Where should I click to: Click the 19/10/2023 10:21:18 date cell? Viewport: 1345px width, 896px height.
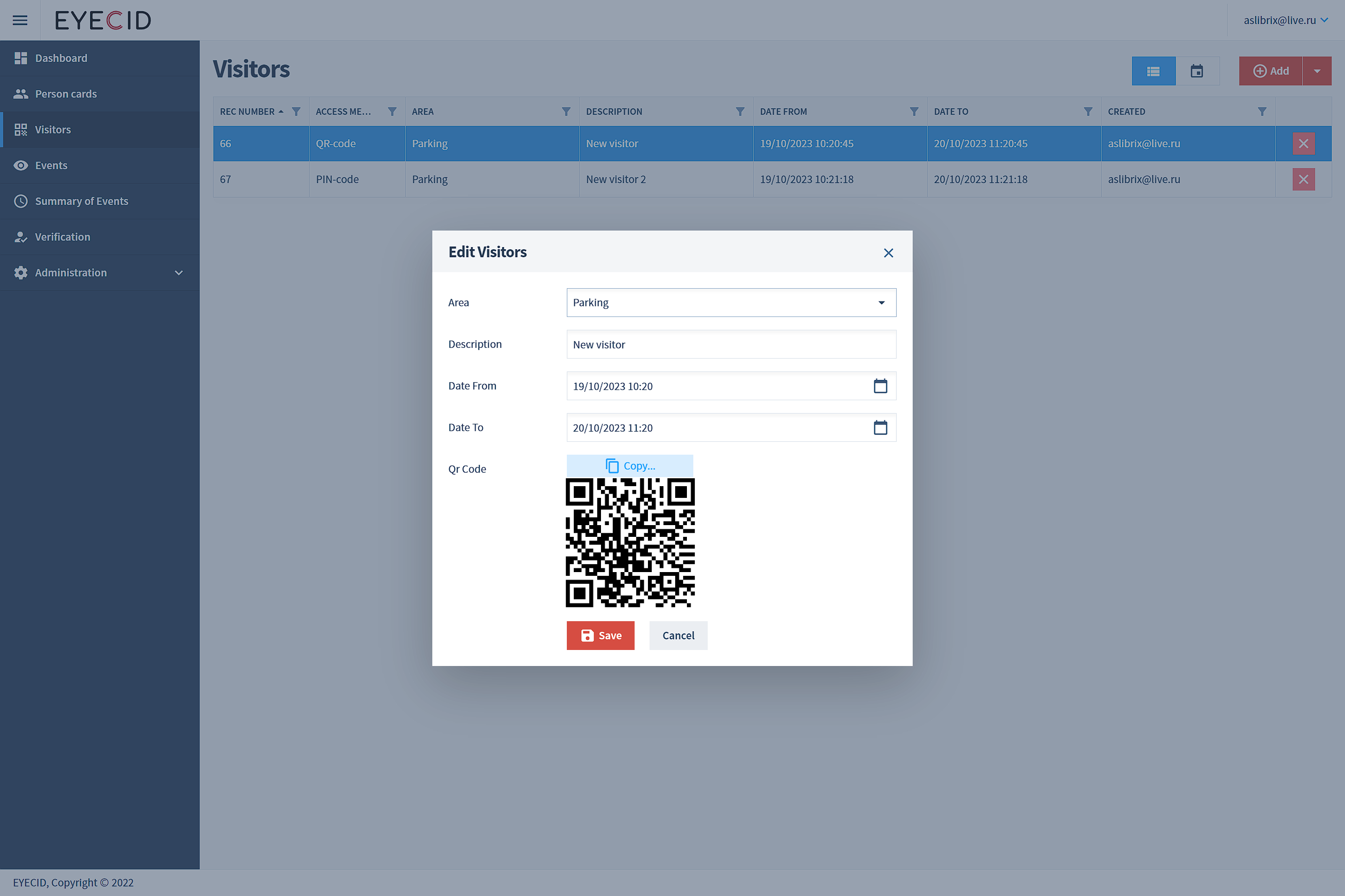coord(840,179)
